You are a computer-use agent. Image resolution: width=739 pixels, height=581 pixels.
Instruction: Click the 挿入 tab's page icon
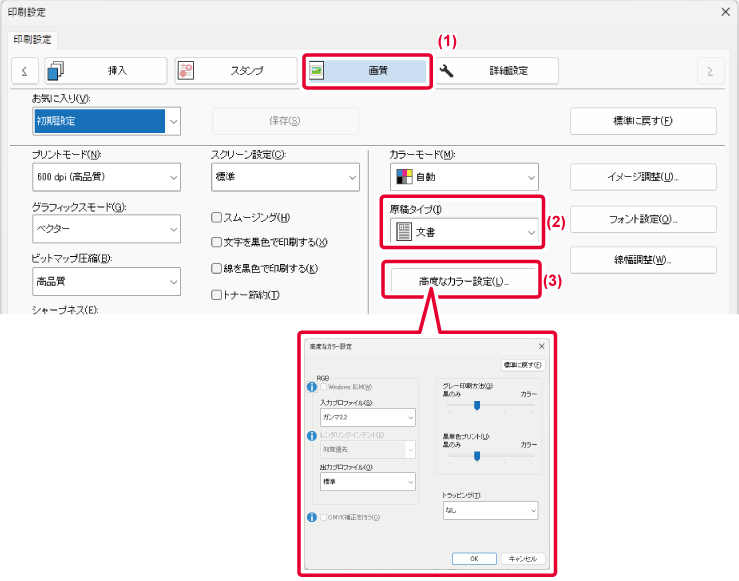point(56,71)
